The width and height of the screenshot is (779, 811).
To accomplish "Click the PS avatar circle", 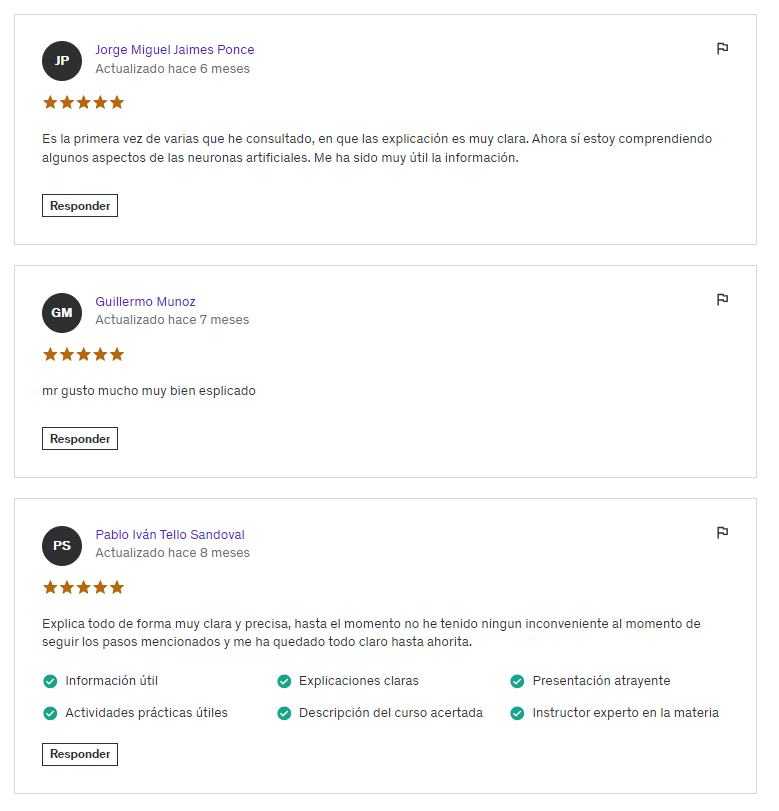I will [x=62, y=546].
